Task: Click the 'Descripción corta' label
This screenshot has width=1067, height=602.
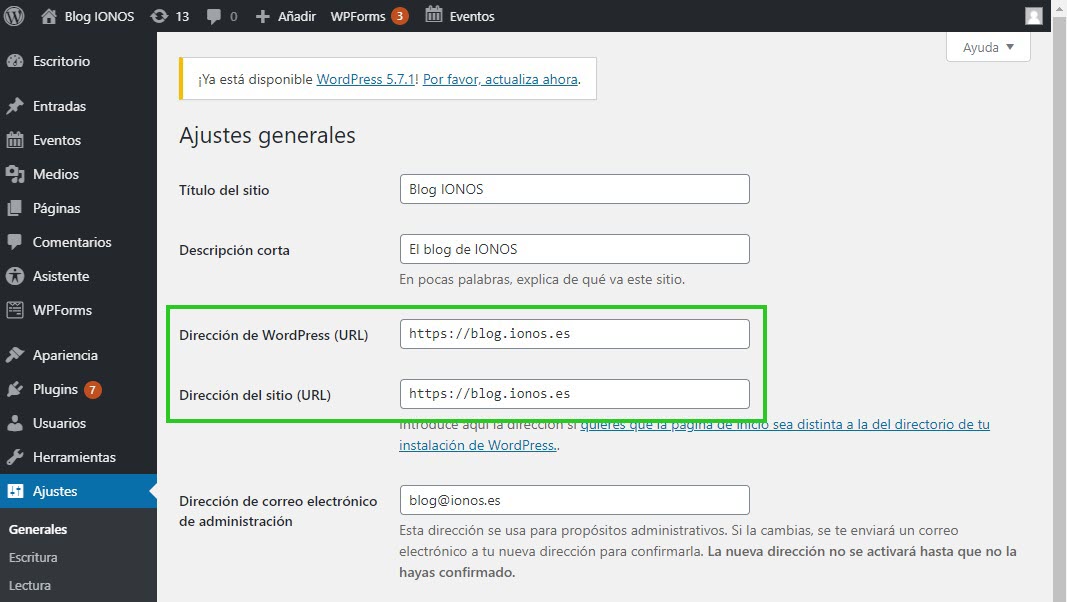Action: point(234,250)
